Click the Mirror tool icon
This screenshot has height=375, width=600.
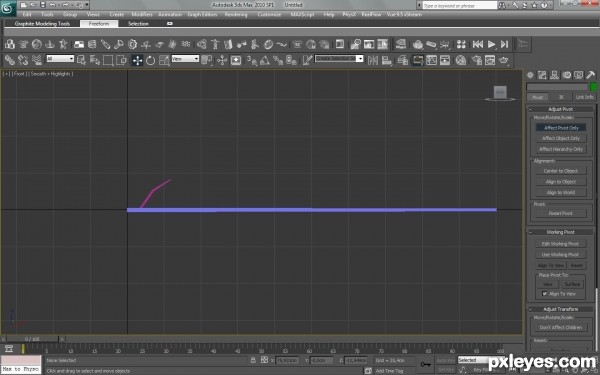tap(373, 60)
